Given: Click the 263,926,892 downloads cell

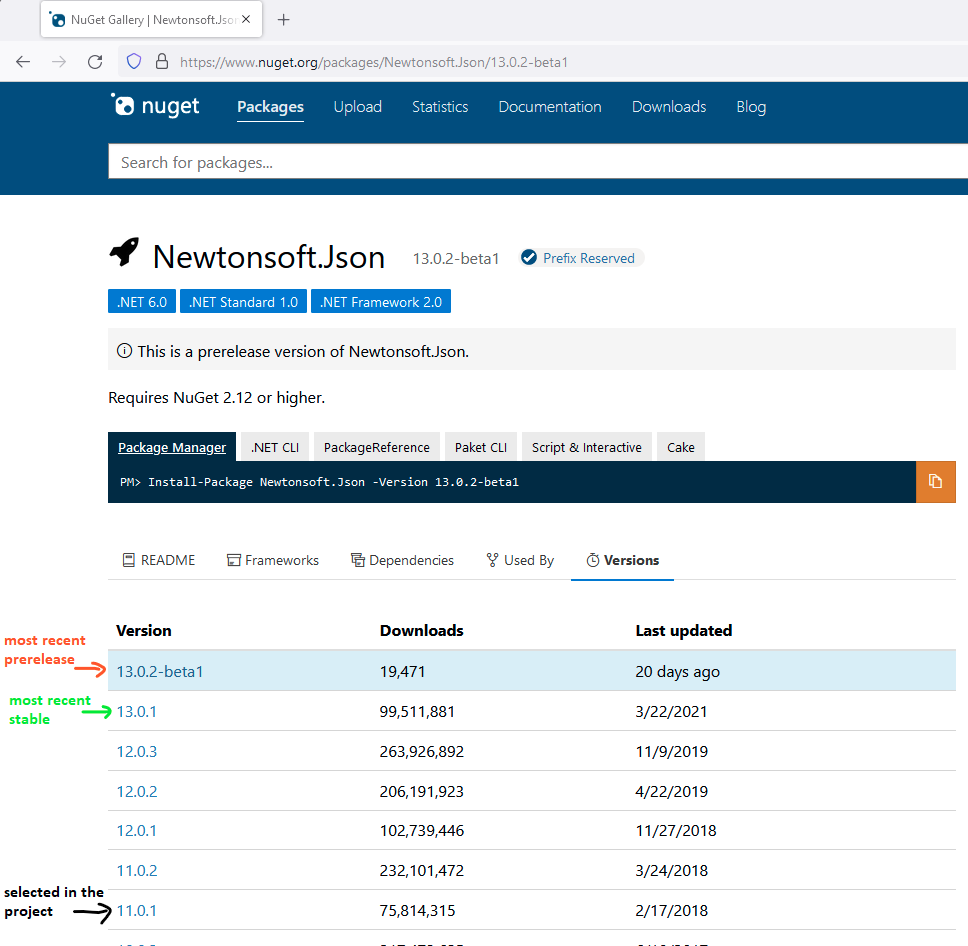Looking at the screenshot, I should [422, 751].
